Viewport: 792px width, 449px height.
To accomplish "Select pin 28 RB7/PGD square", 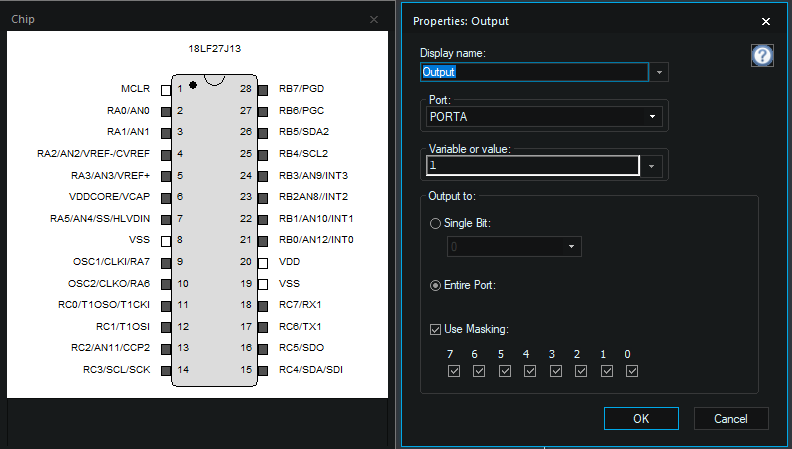I will pyautogui.click(x=263, y=90).
